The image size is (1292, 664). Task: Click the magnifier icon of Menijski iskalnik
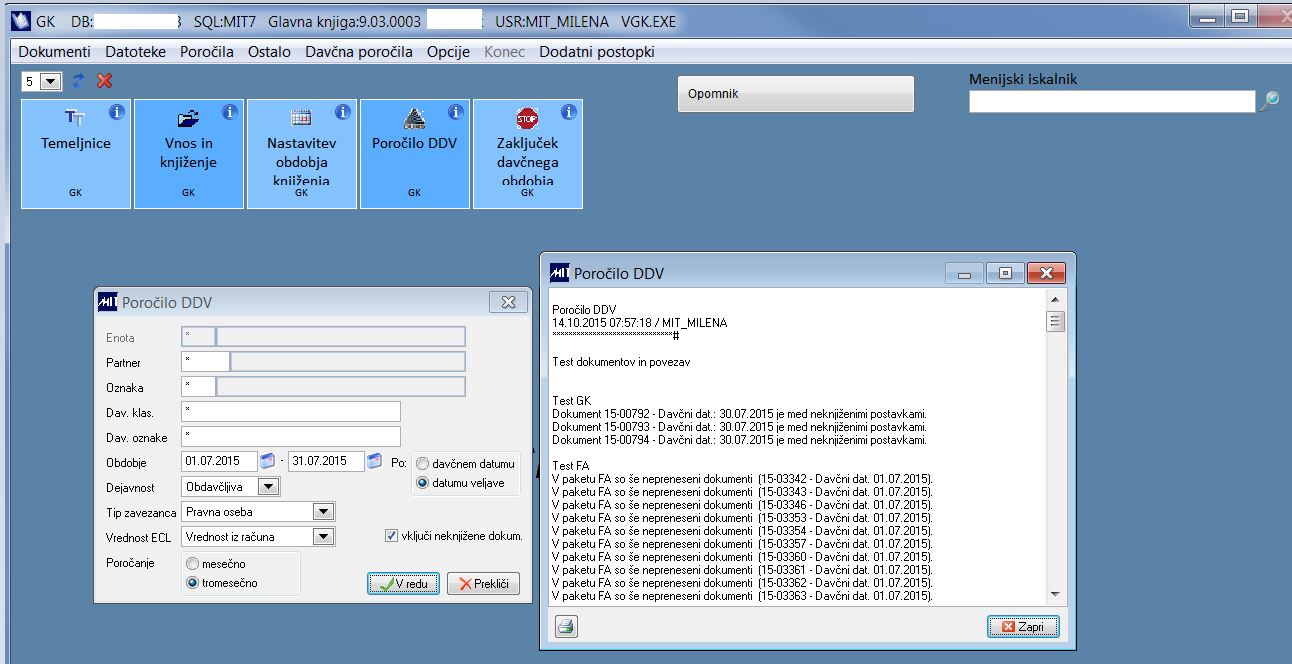tap(1269, 101)
